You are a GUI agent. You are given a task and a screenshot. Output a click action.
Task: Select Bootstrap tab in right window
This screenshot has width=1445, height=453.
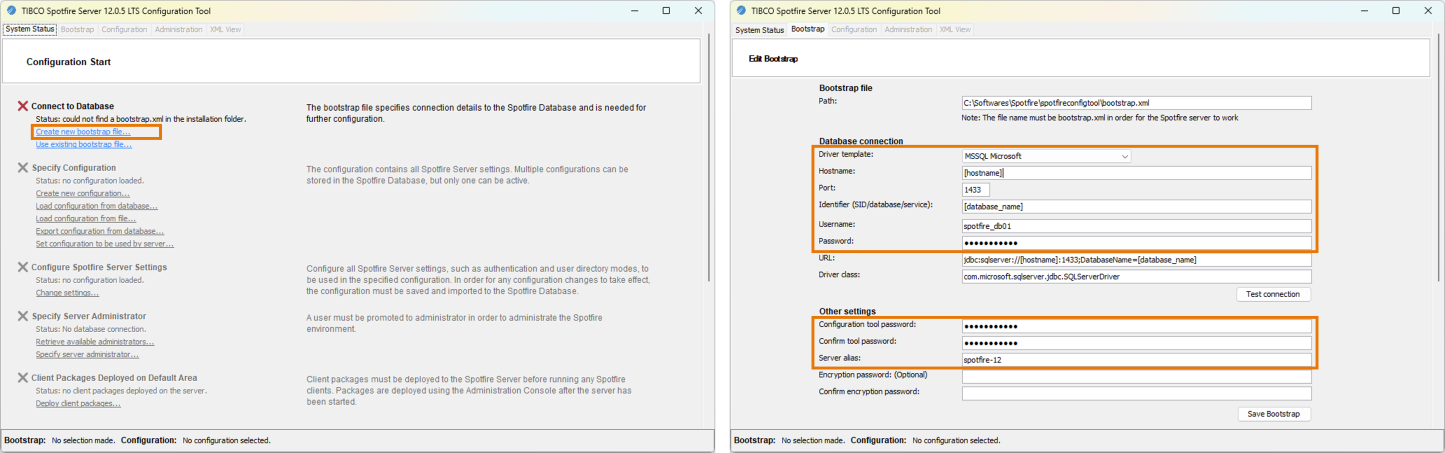click(x=807, y=29)
